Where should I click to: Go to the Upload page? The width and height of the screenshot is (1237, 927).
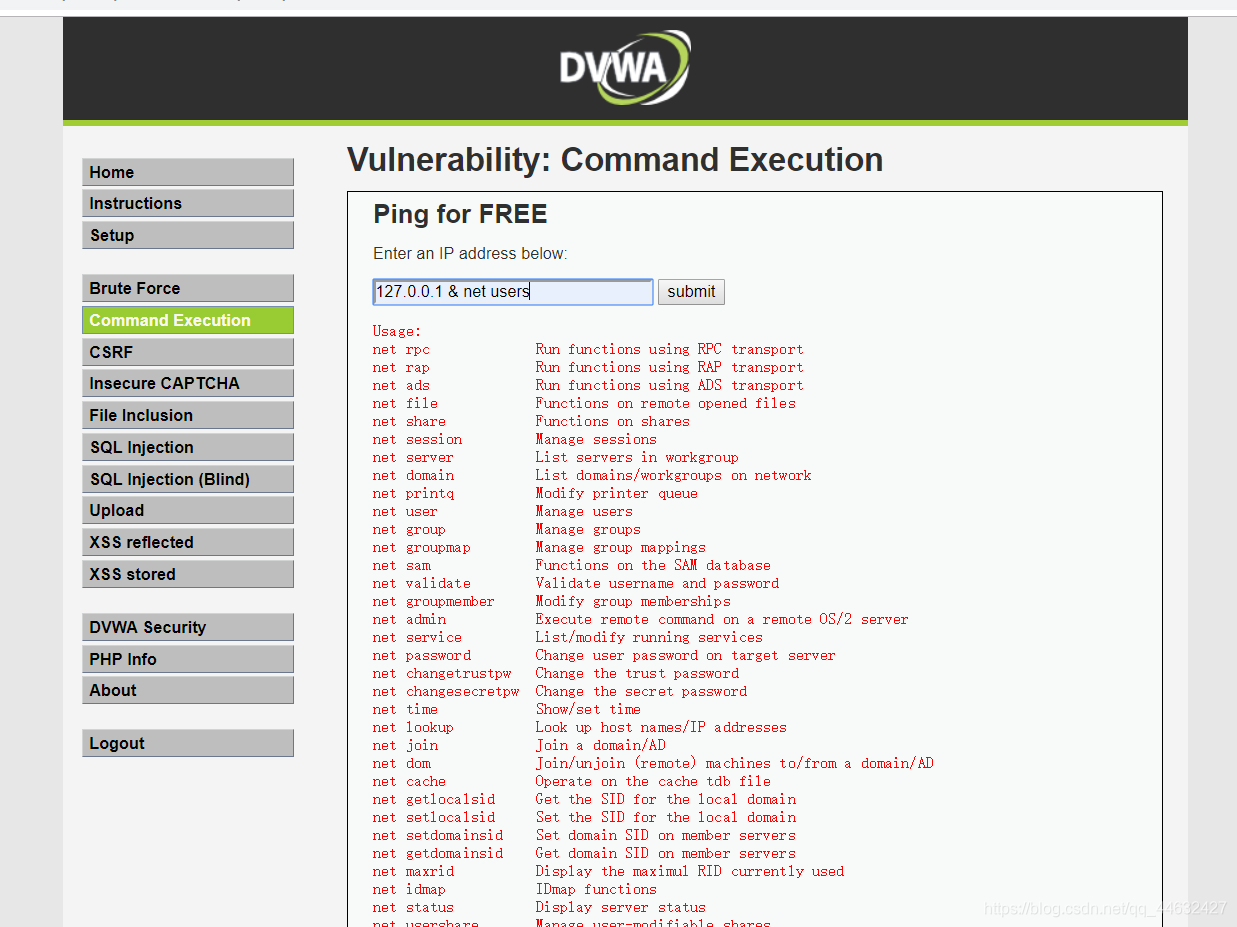tap(188, 510)
